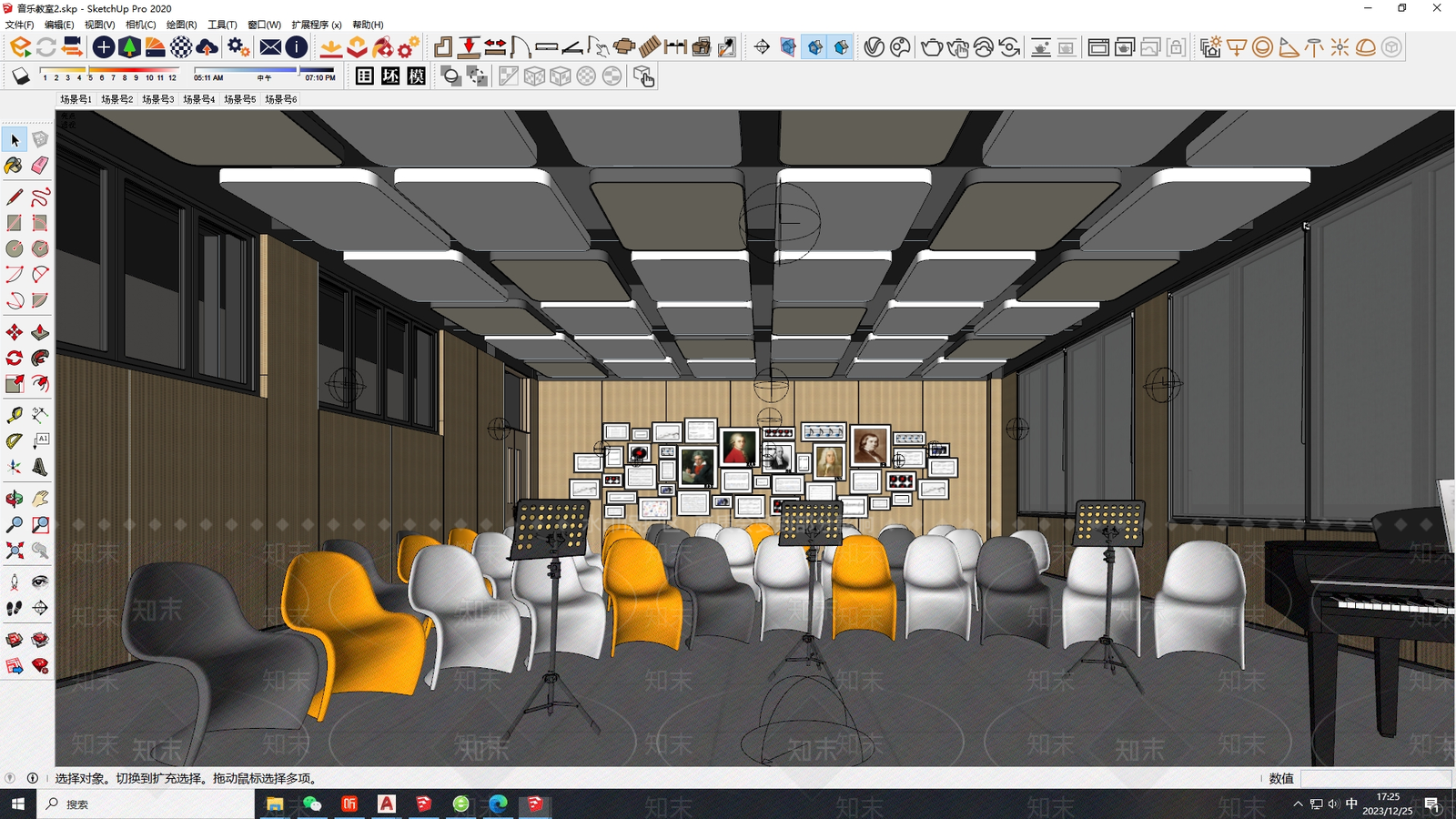
Task: Switch to scene tab 场景号3
Action: 157,99
